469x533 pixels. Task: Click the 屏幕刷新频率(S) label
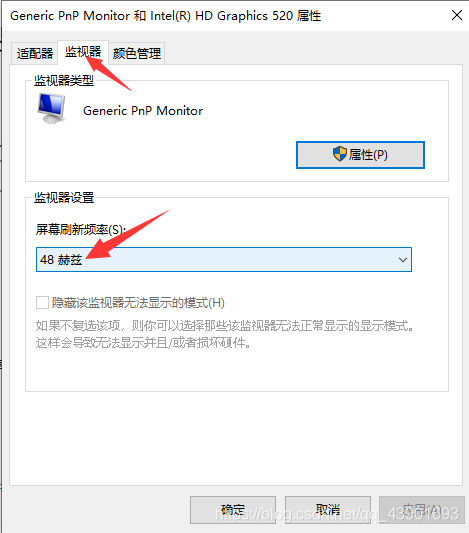(81, 230)
